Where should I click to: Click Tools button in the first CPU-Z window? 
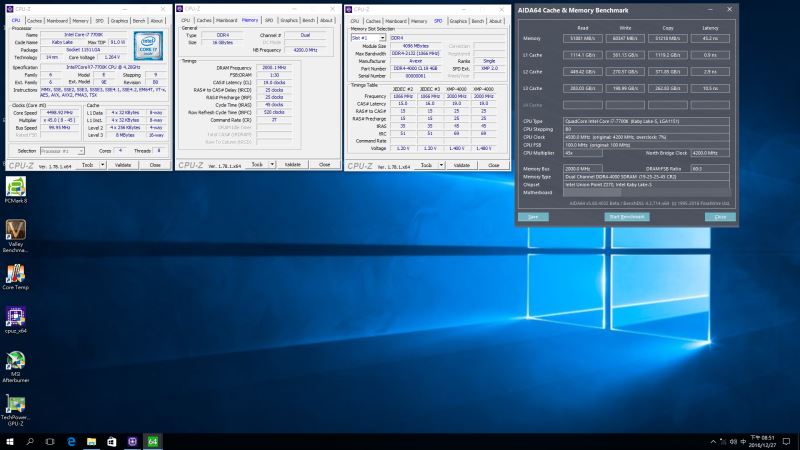tap(88, 165)
